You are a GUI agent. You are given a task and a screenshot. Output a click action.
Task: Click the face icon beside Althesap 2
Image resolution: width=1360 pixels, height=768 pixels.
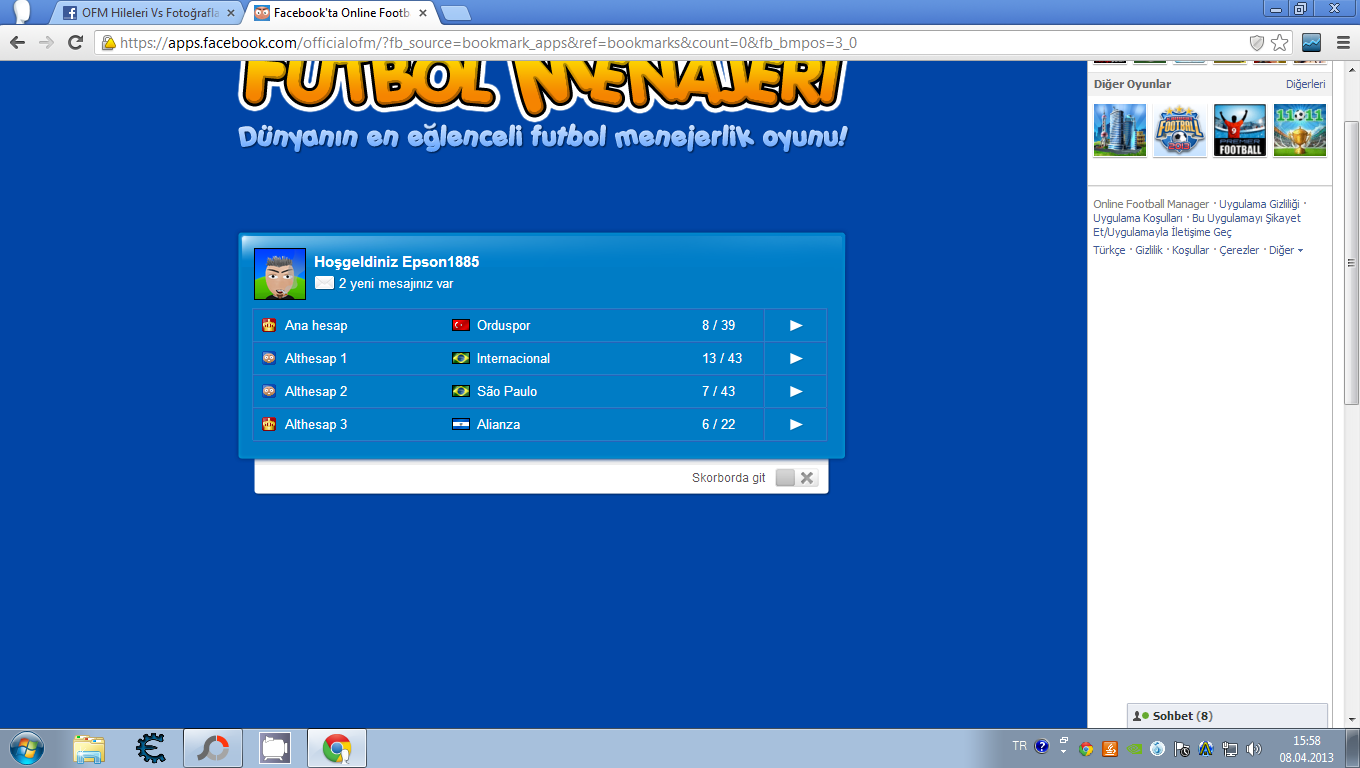(x=269, y=391)
